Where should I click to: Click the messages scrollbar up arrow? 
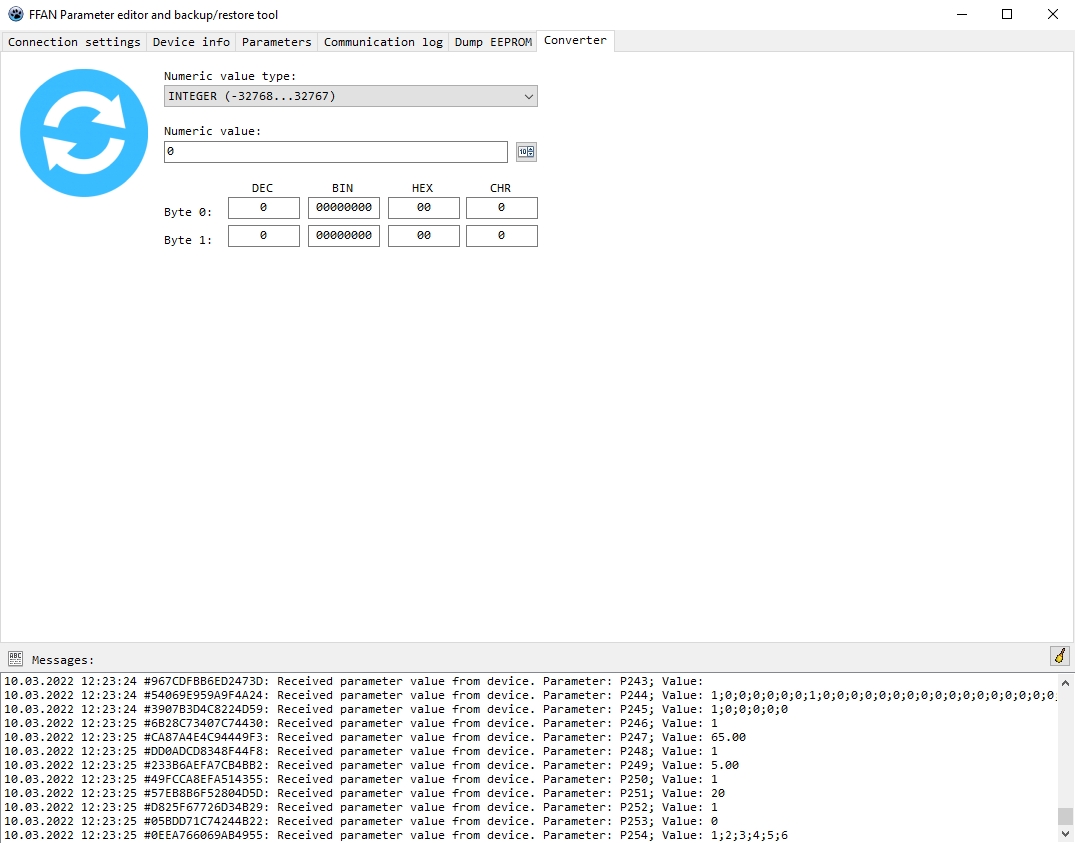[1065, 683]
